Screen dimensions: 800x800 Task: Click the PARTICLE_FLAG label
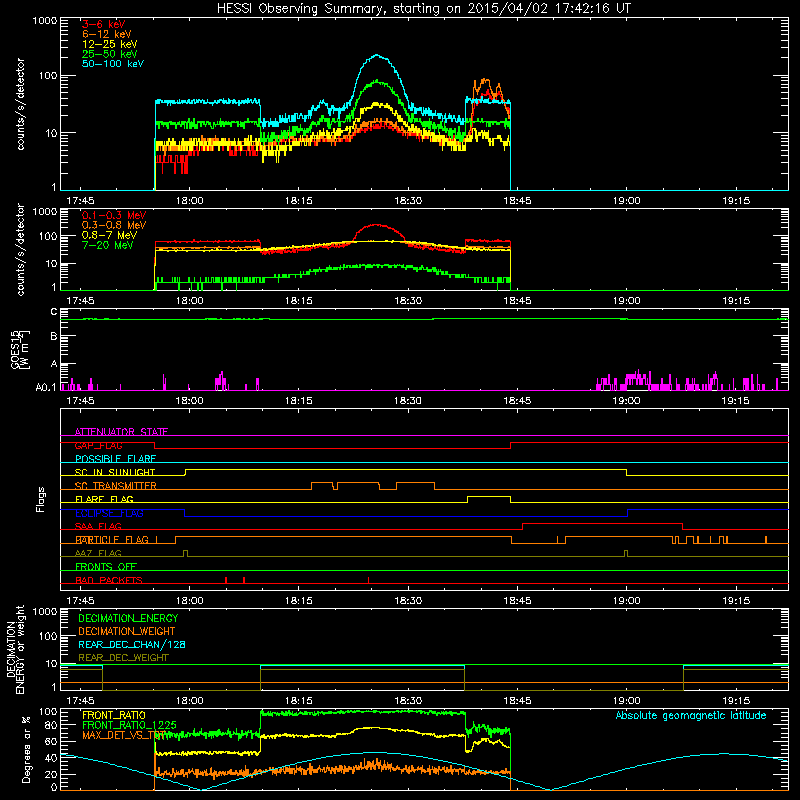tap(112, 539)
